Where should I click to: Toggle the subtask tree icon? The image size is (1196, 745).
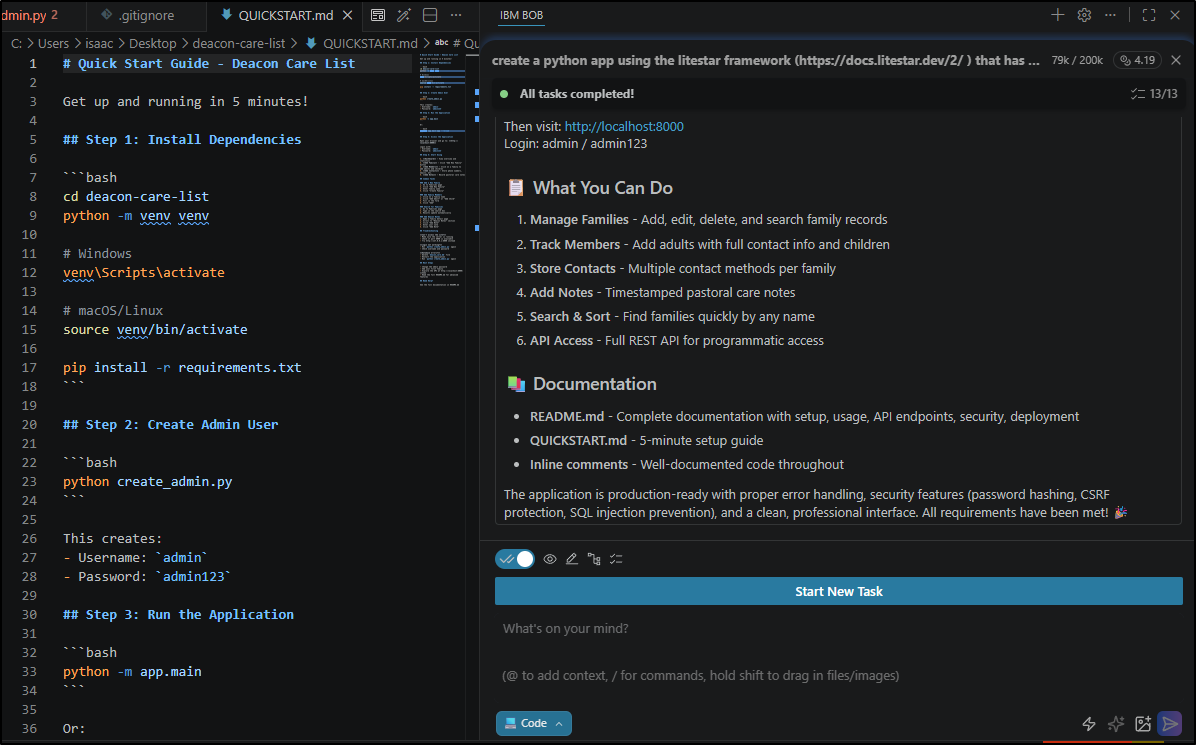594,559
